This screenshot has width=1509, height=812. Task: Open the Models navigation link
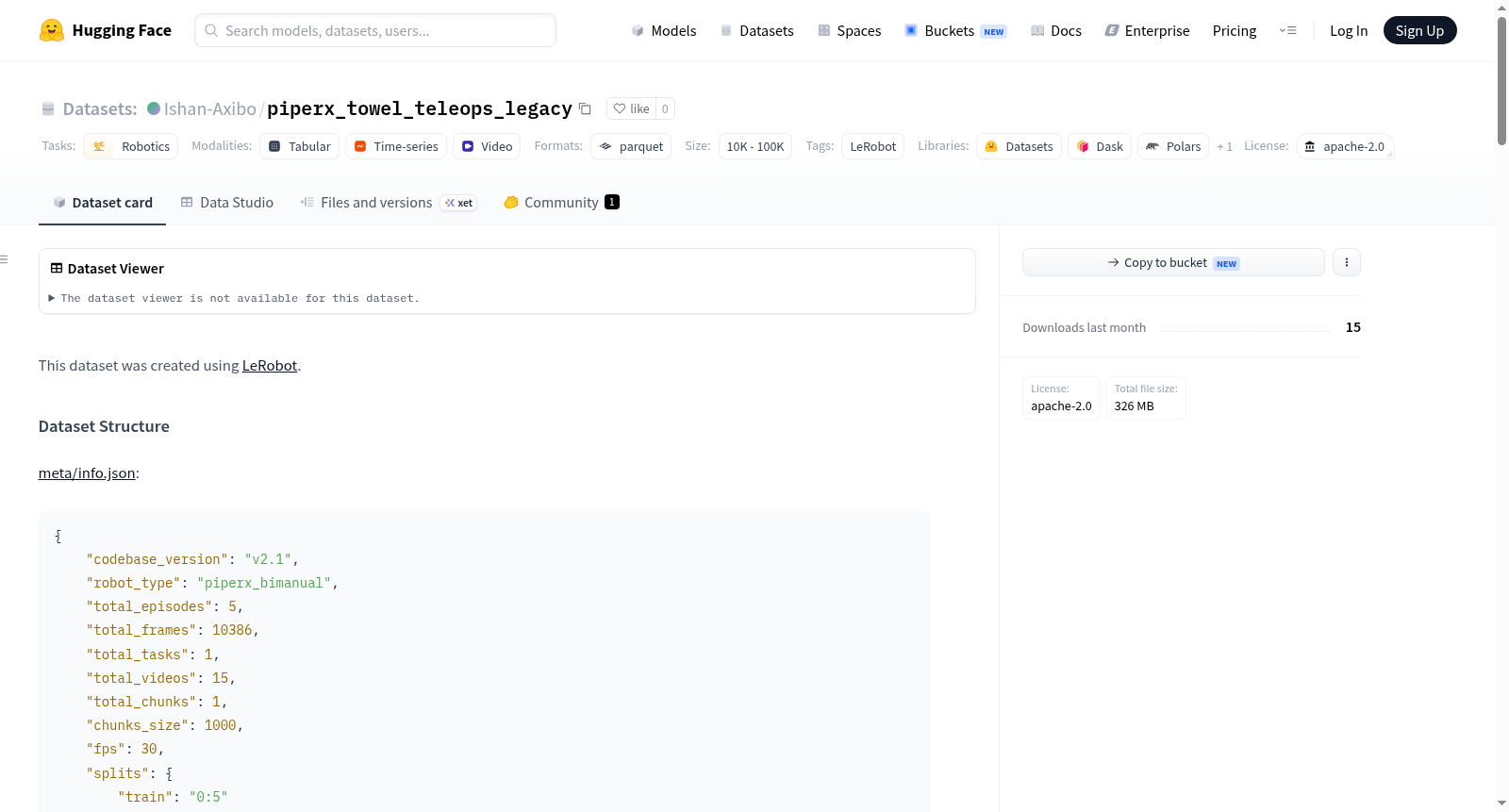[x=664, y=30]
